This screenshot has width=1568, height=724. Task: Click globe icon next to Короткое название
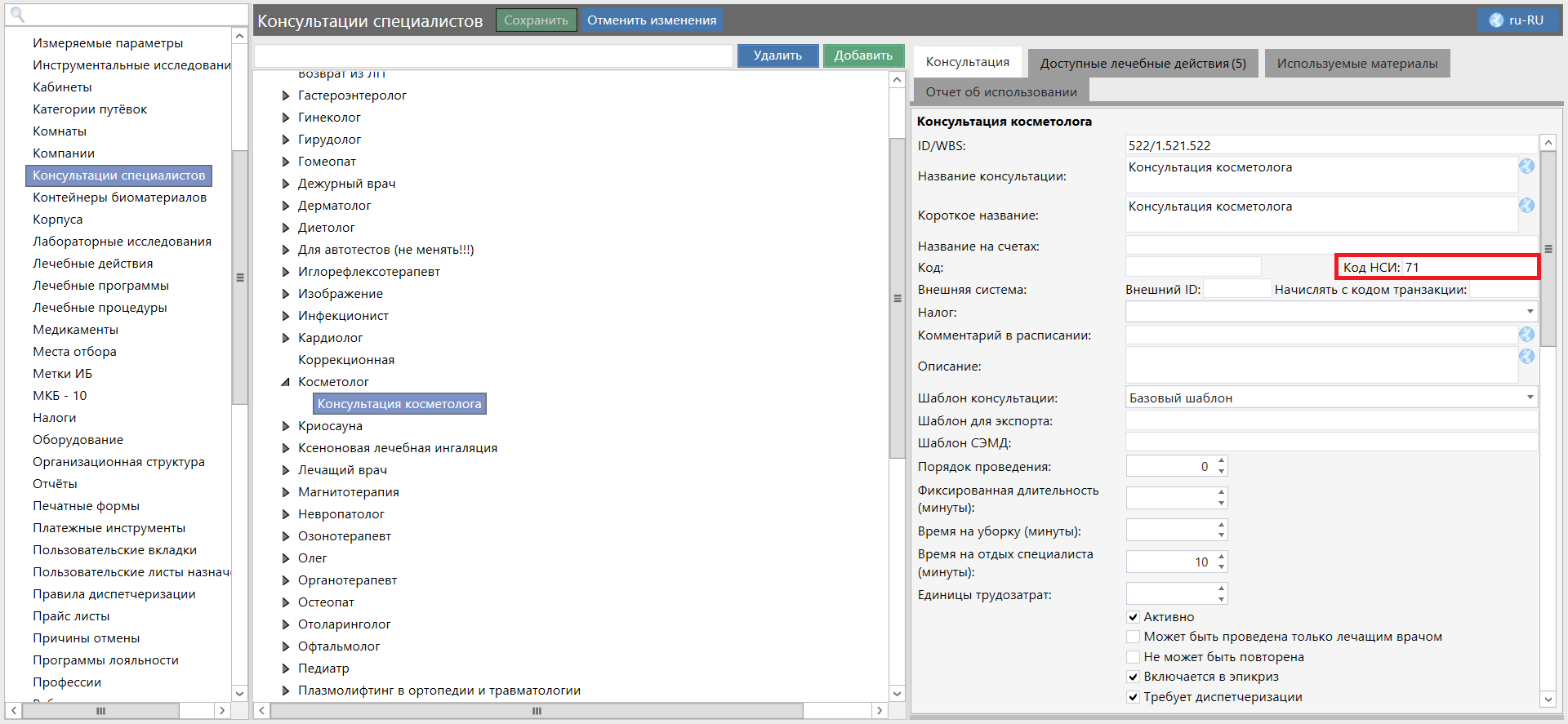pyautogui.click(x=1526, y=206)
